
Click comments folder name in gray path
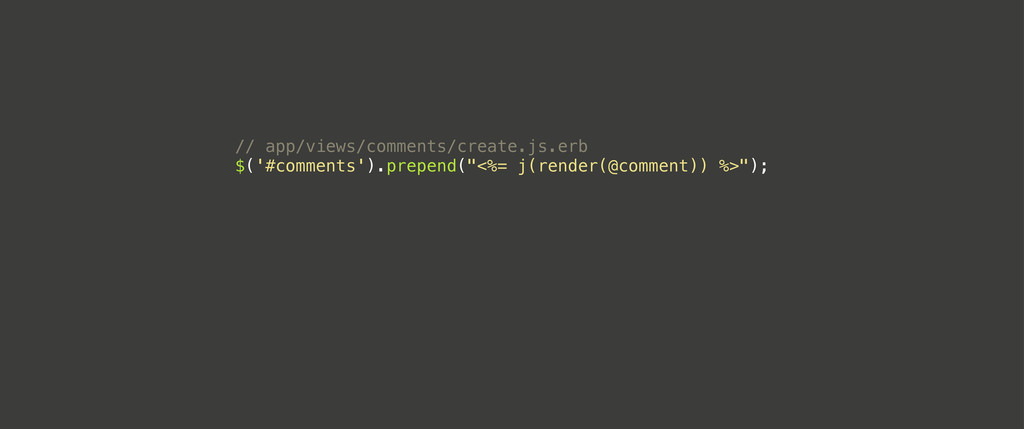click(406, 146)
